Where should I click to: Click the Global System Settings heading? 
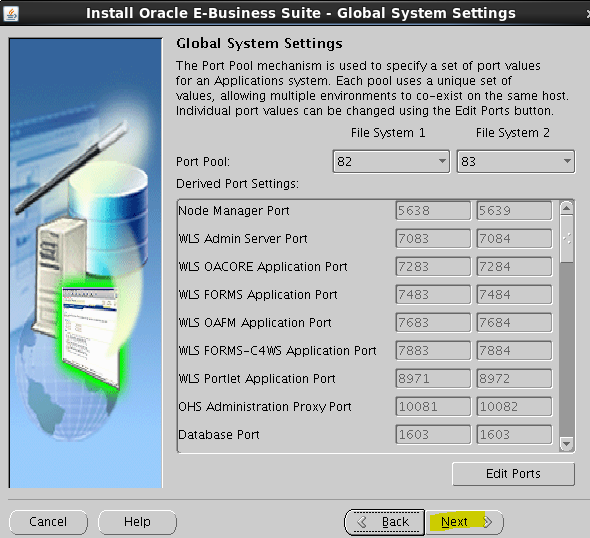click(x=259, y=43)
